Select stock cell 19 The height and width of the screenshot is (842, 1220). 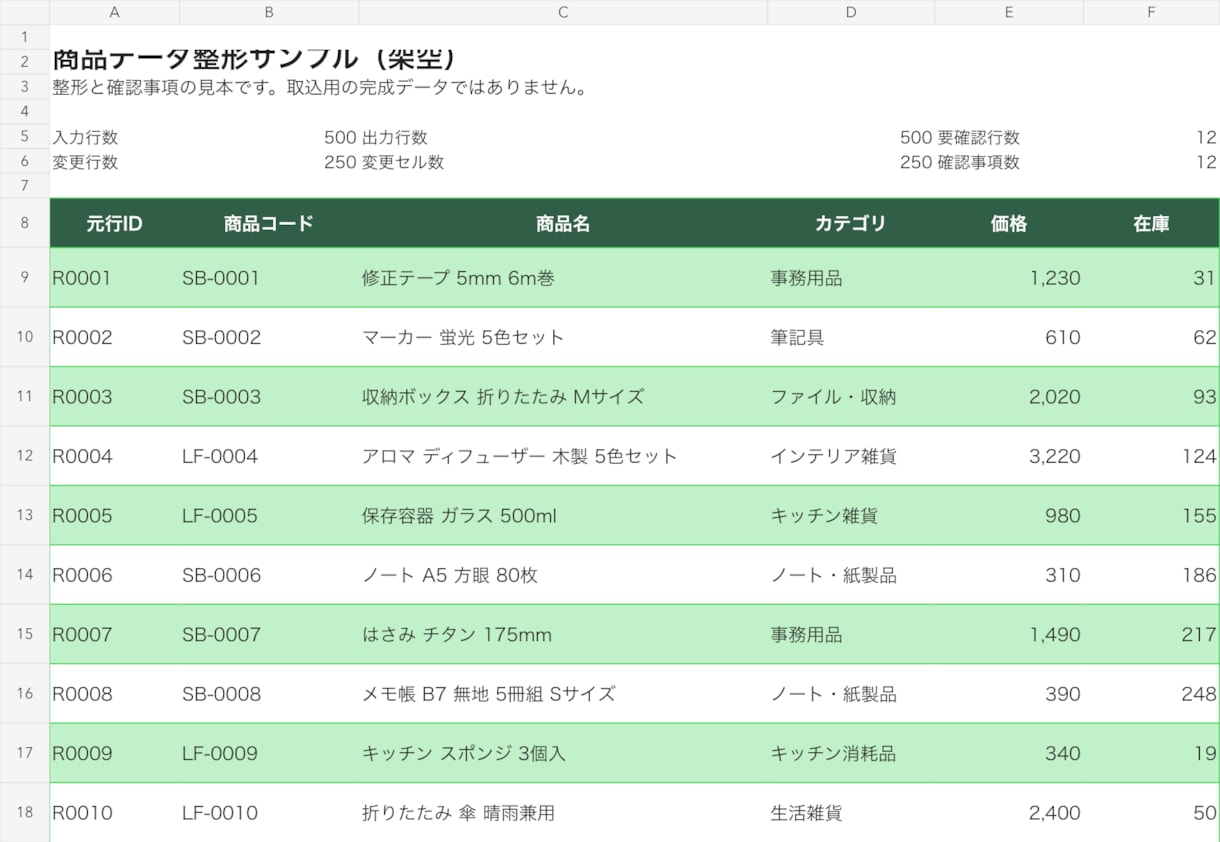[x=1152, y=753]
